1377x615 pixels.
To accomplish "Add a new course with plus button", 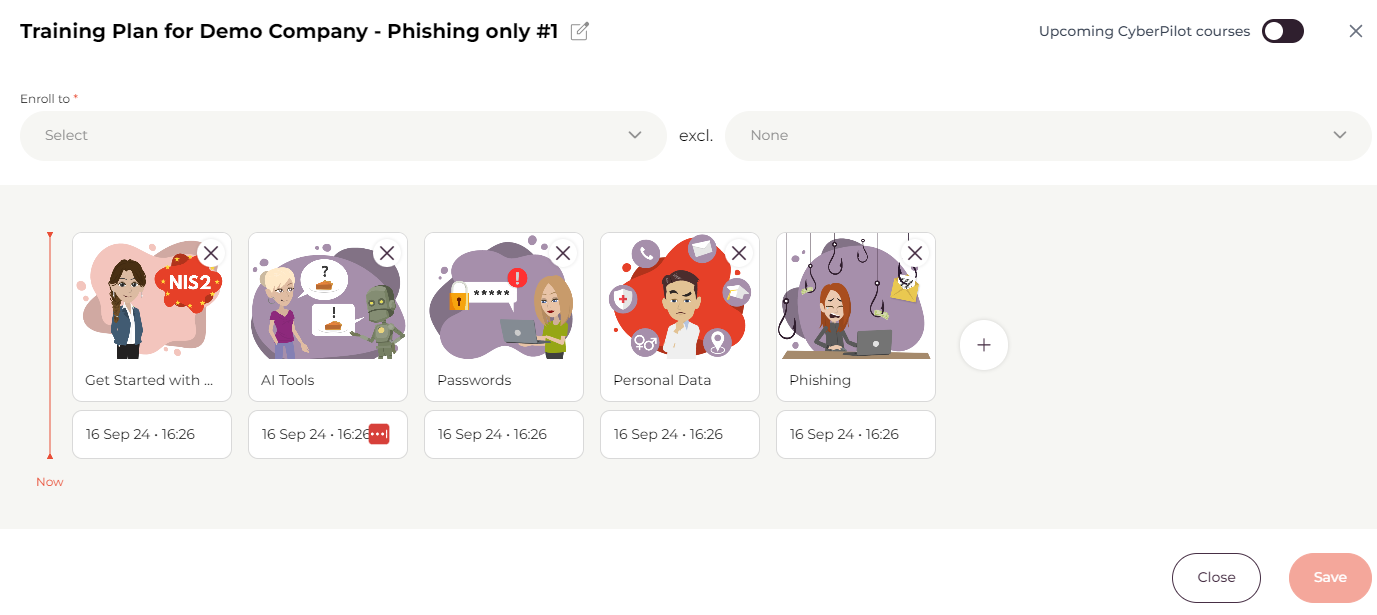I will [x=984, y=345].
